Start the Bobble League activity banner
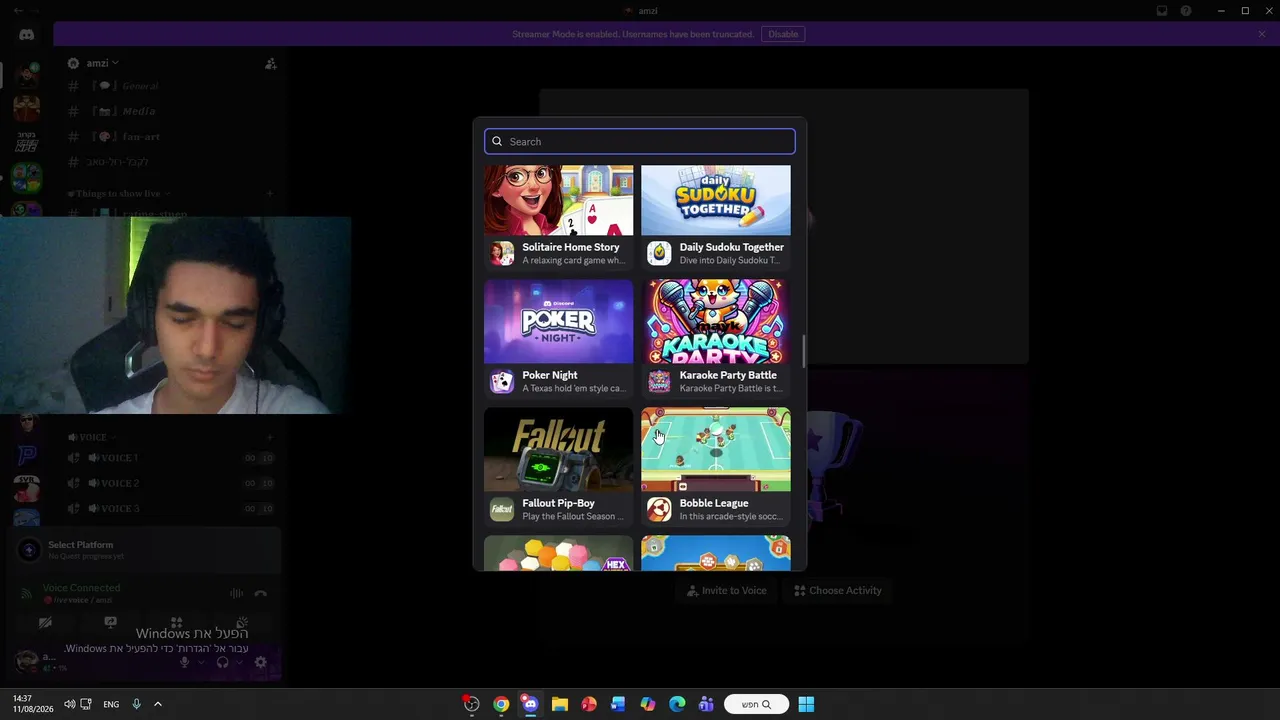 coord(716,449)
